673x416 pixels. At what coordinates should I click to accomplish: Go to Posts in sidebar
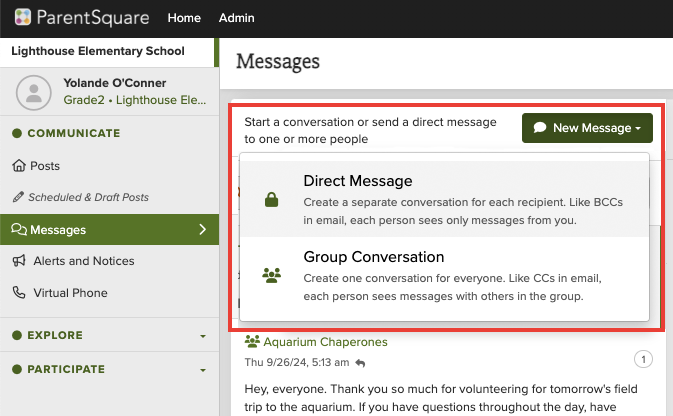coord(45,166)
